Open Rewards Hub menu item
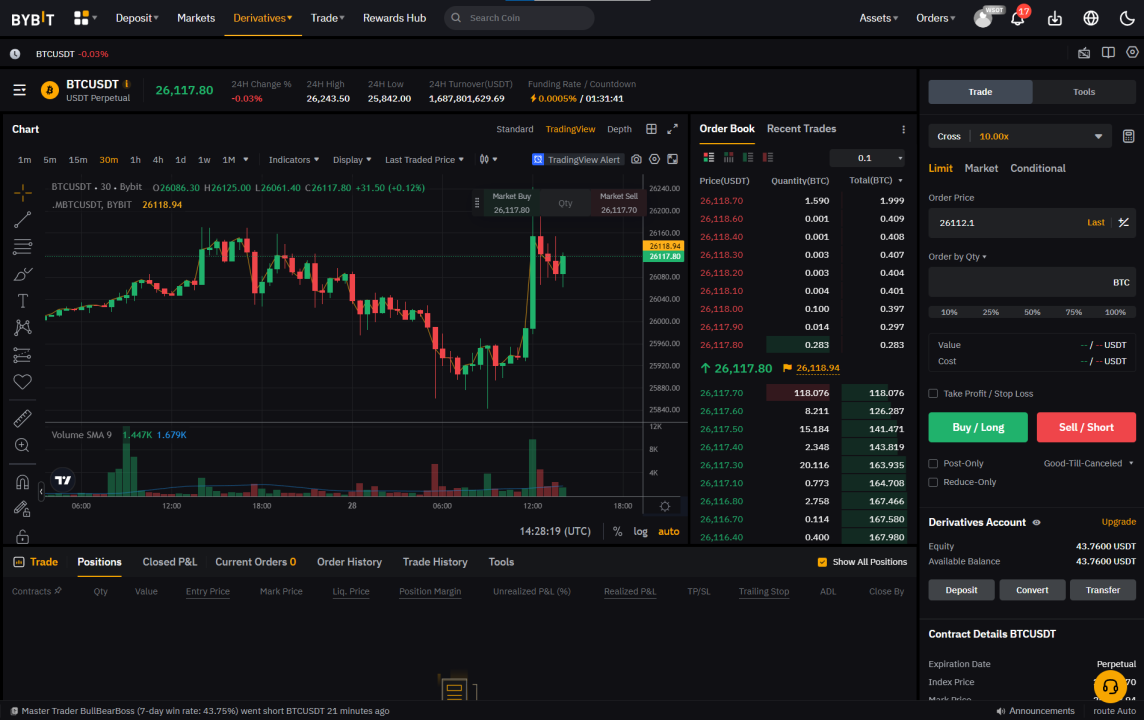 [394, 18]
